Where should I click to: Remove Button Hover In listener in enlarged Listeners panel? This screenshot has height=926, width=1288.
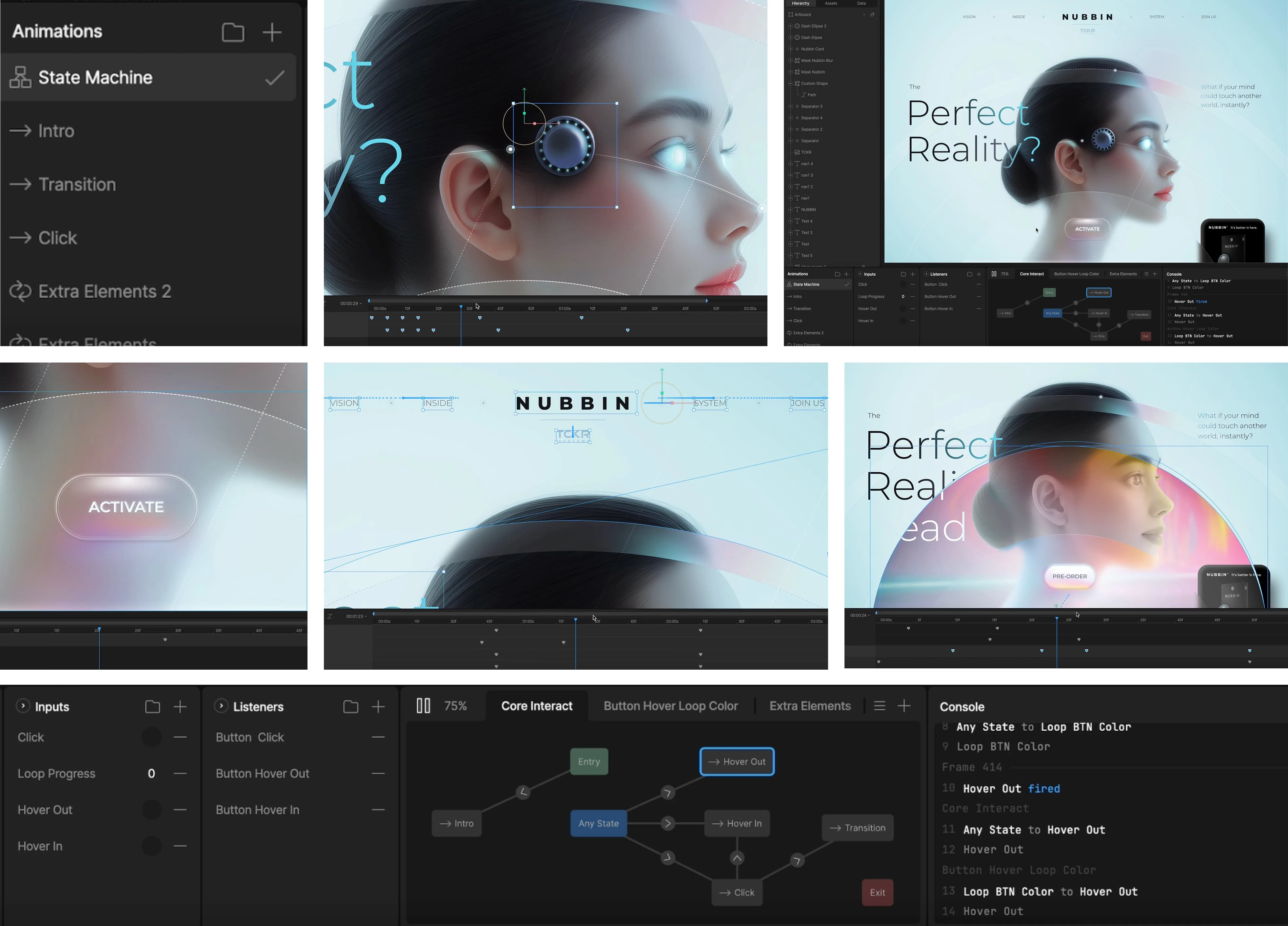378,810
